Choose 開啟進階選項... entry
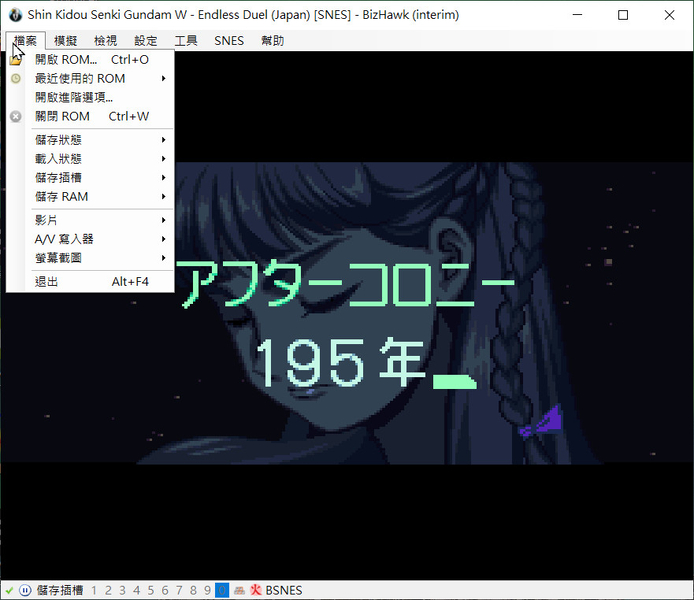 click(x=90, y=97)
